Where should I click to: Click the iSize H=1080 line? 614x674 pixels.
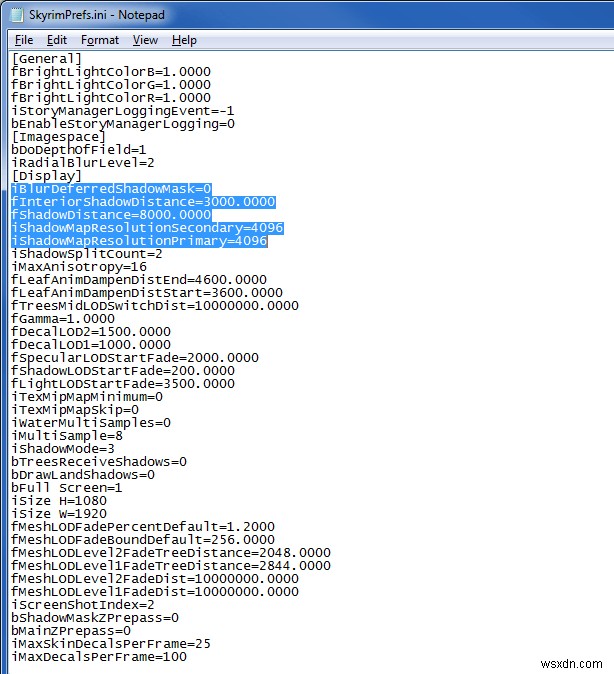[x=59, y=501]
